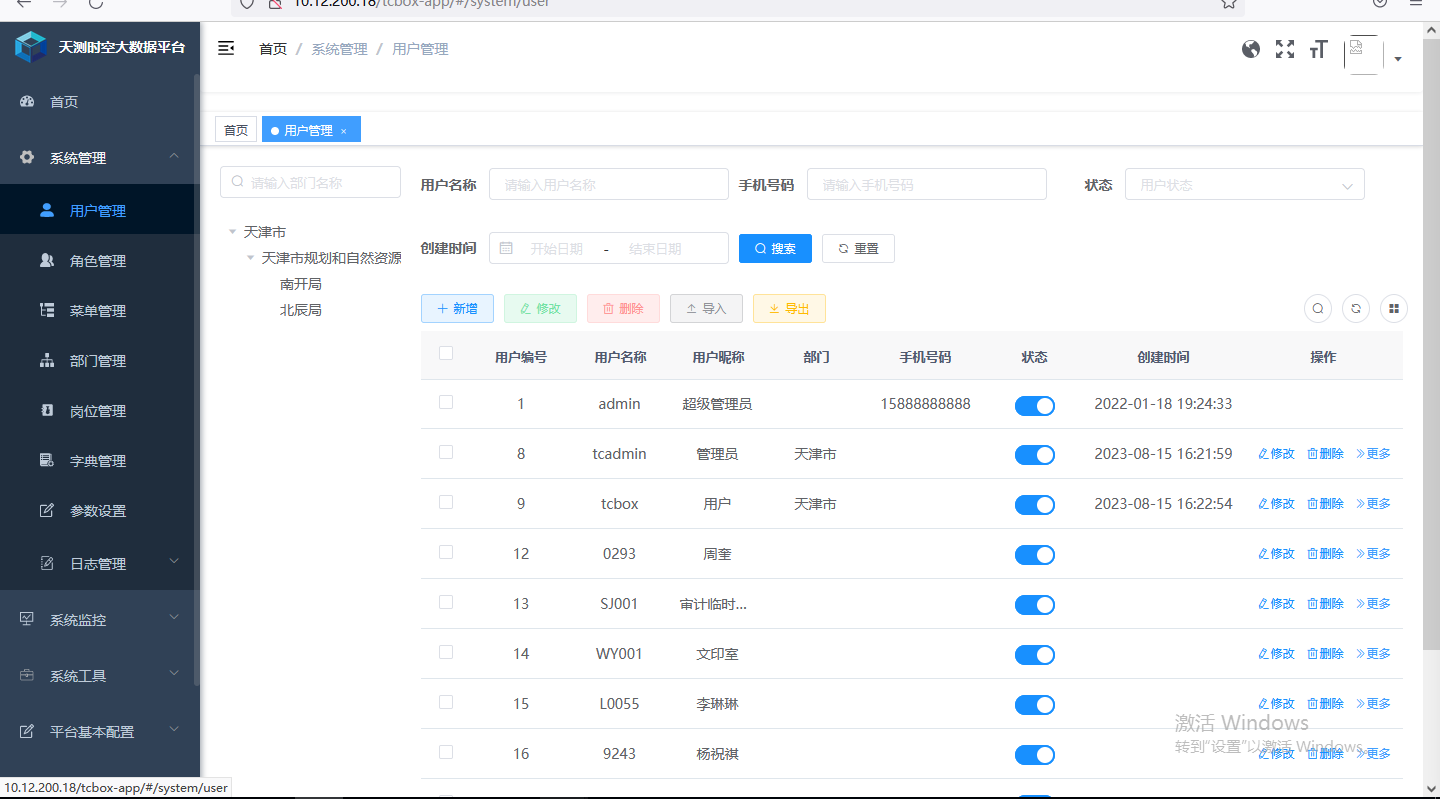
Task: Open column layout settings grid icon
Action: coord(1393,308)
